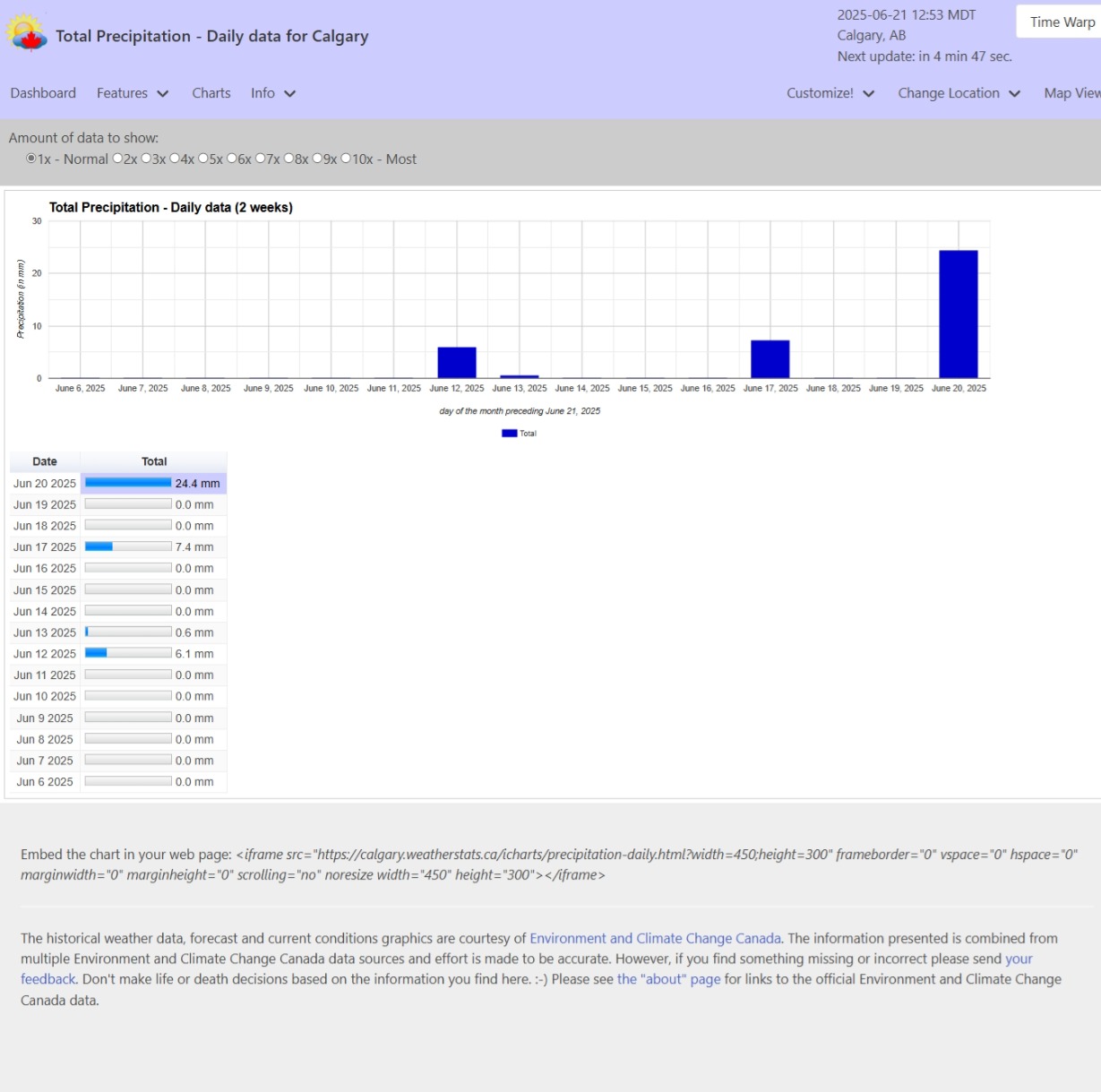Screen dimensions: 1101x1092
Task: Click the blue Total legend swatch
Action: [510, 434]
